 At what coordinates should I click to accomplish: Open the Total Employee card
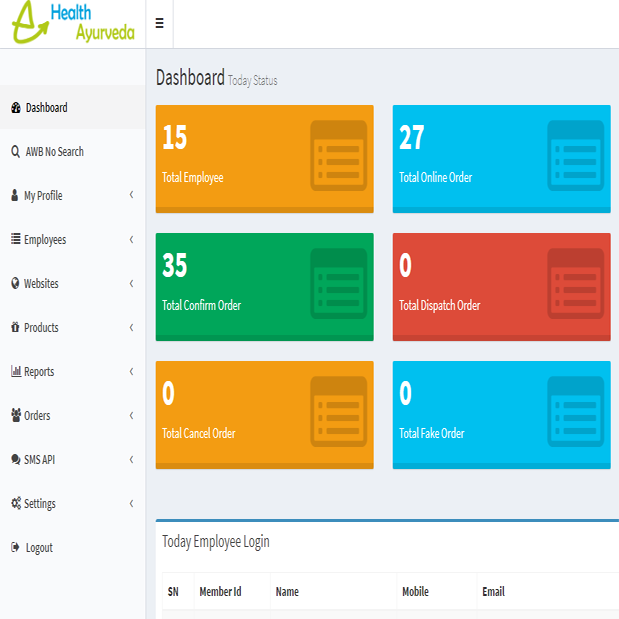pos(264,158)
